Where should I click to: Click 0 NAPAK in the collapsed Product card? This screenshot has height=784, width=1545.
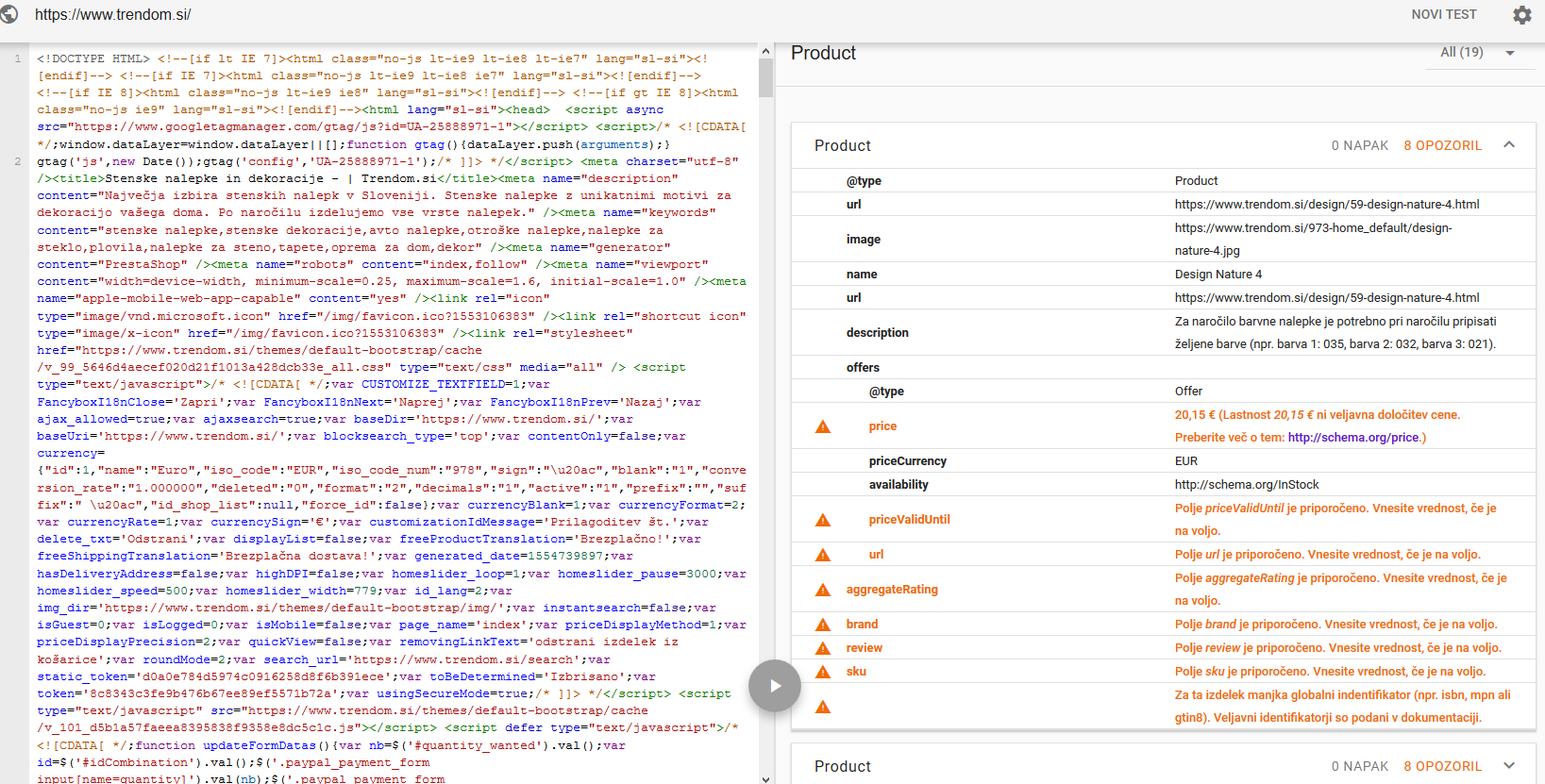1360,766
